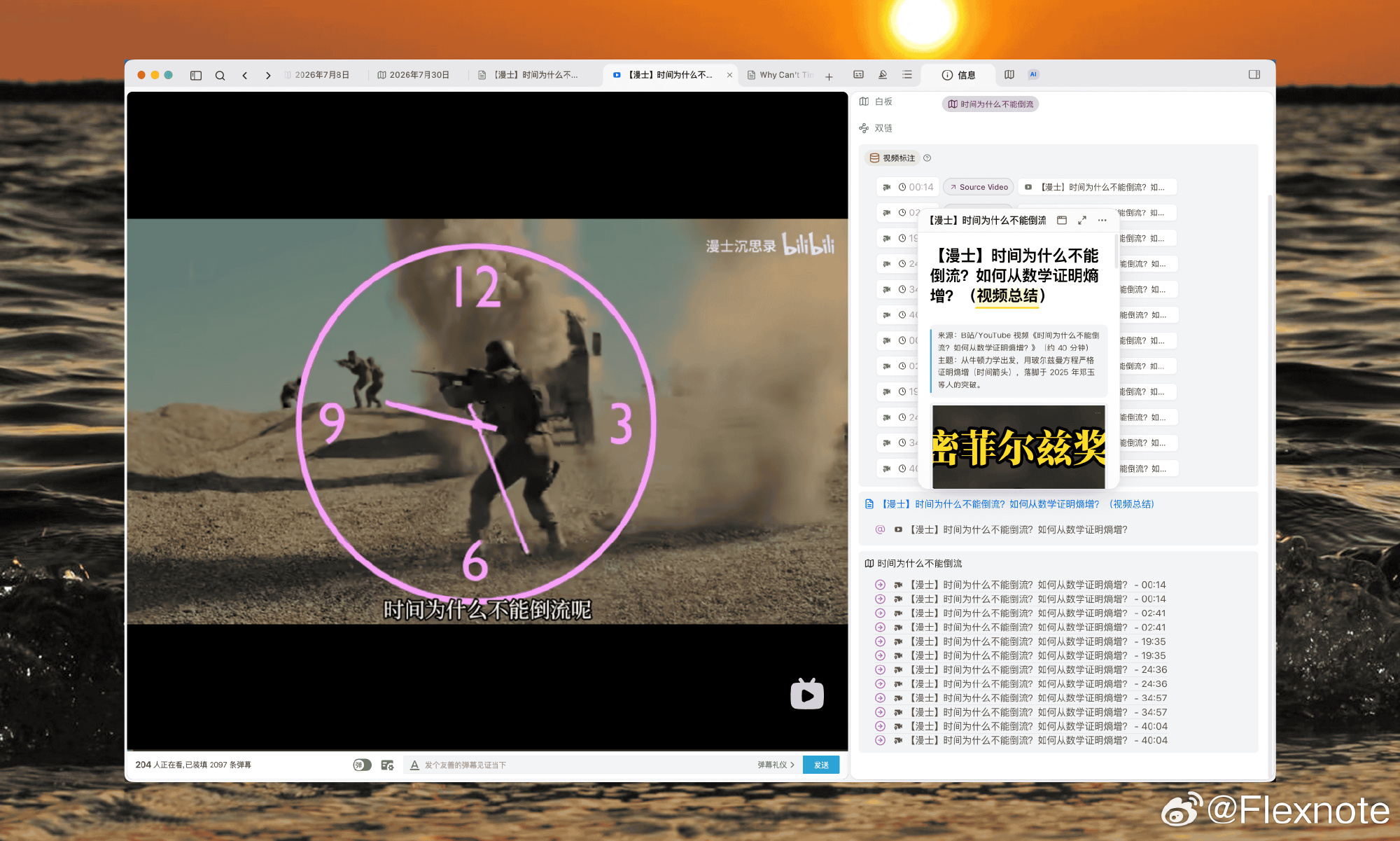1400x841 pixels.
Task: Jump to the 00:14 annotation timestamp
Action: coord(916,187)
